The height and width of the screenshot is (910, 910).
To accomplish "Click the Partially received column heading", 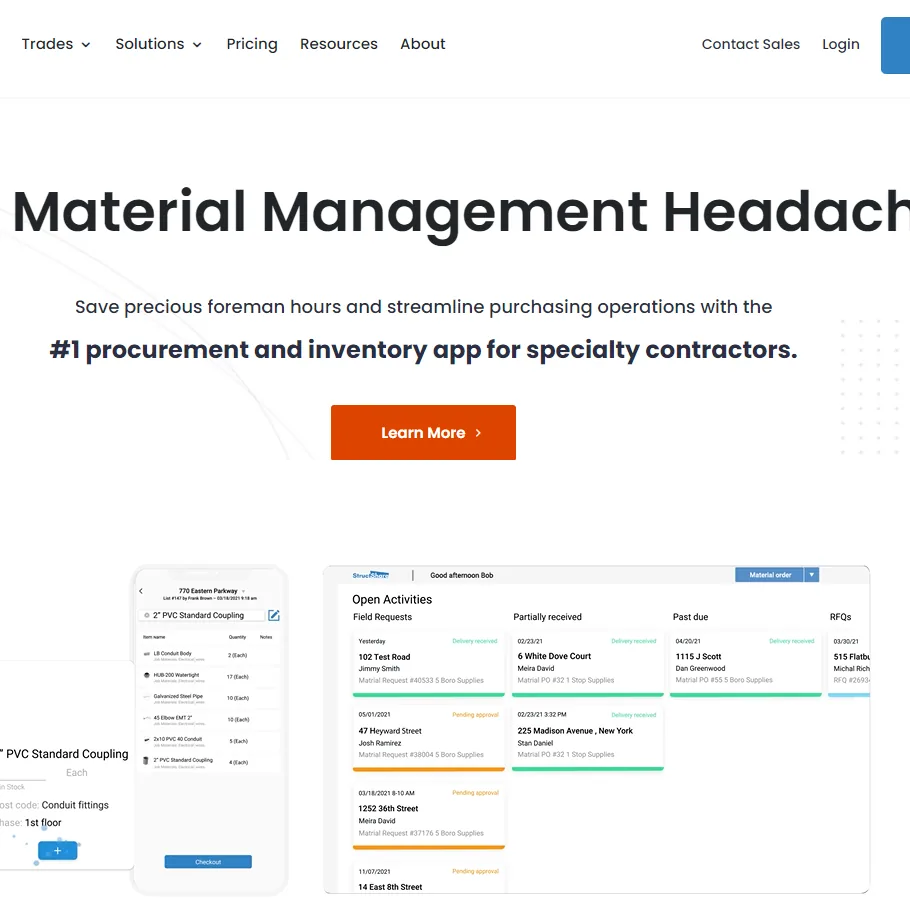I will point(547,617).
